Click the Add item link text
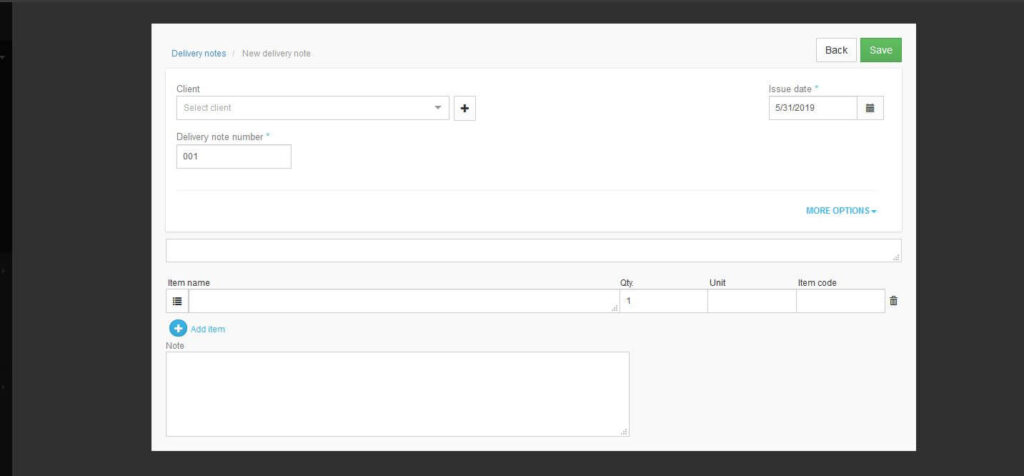 [208, 329]
